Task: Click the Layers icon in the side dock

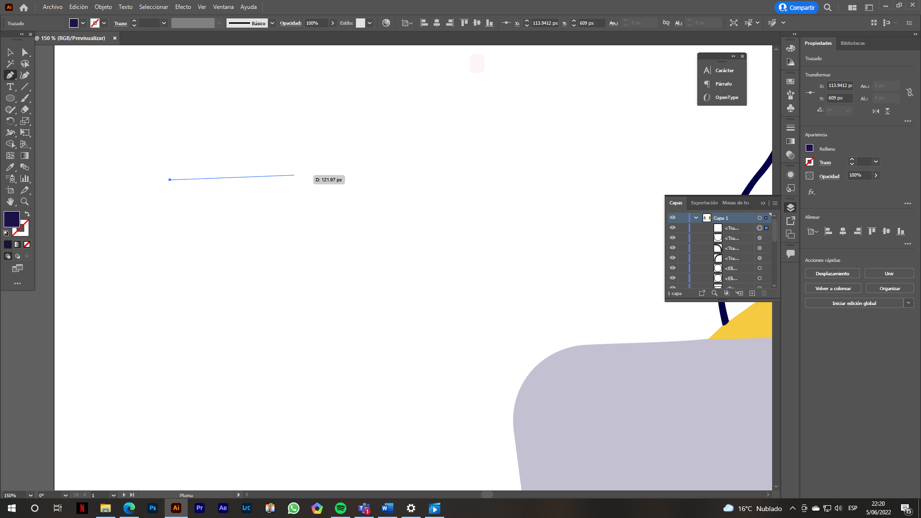Action: coord(790,207)
